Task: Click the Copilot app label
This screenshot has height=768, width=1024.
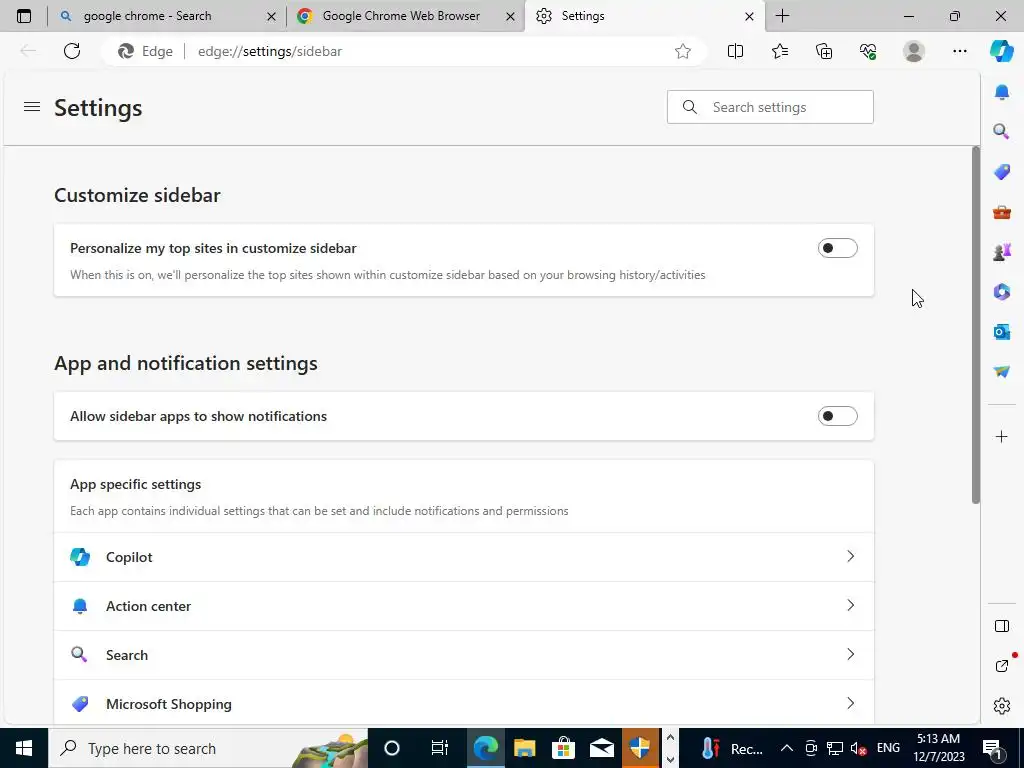Action: [x=129, y=557]
